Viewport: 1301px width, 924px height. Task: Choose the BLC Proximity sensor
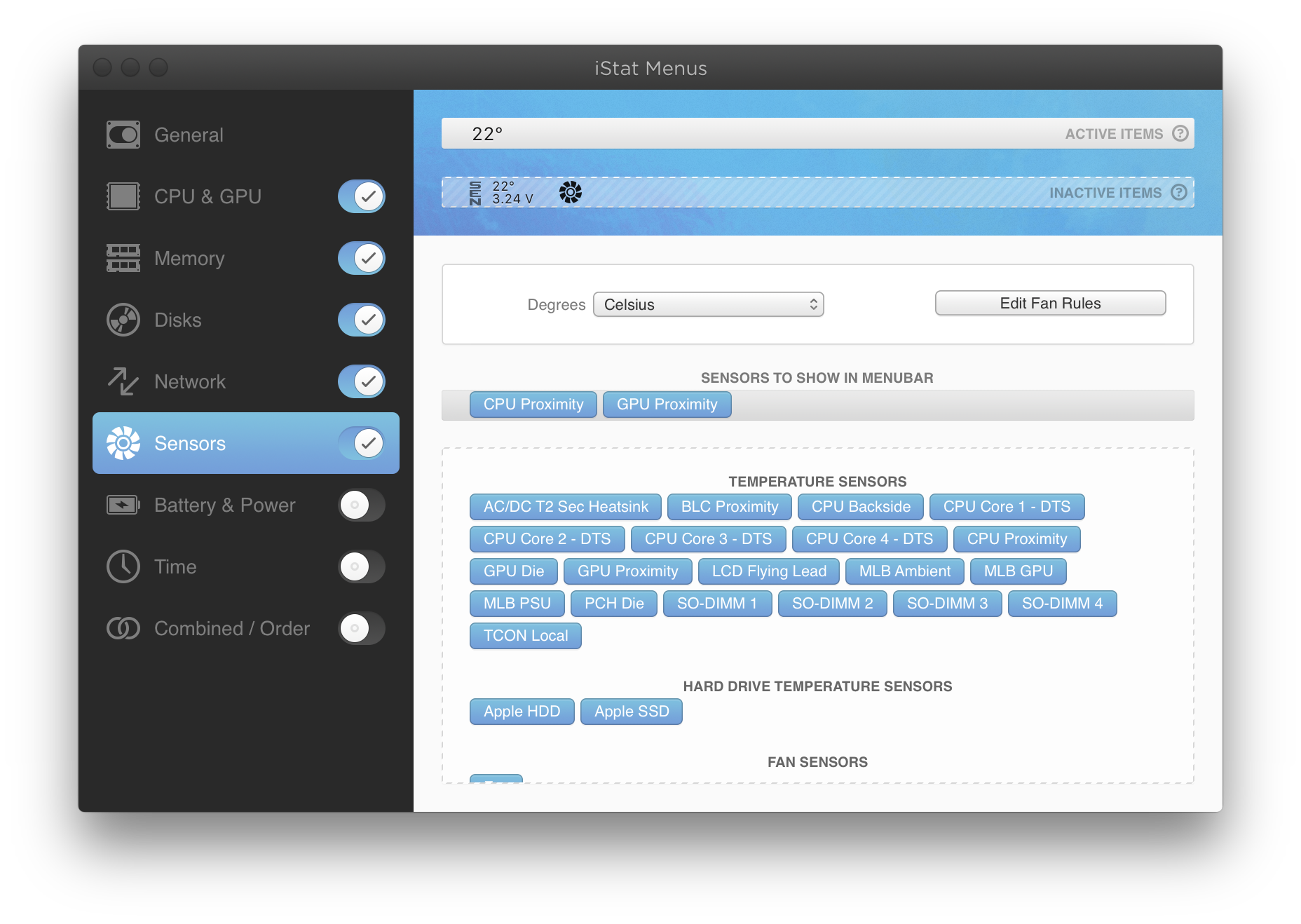(x=730, y=507)
